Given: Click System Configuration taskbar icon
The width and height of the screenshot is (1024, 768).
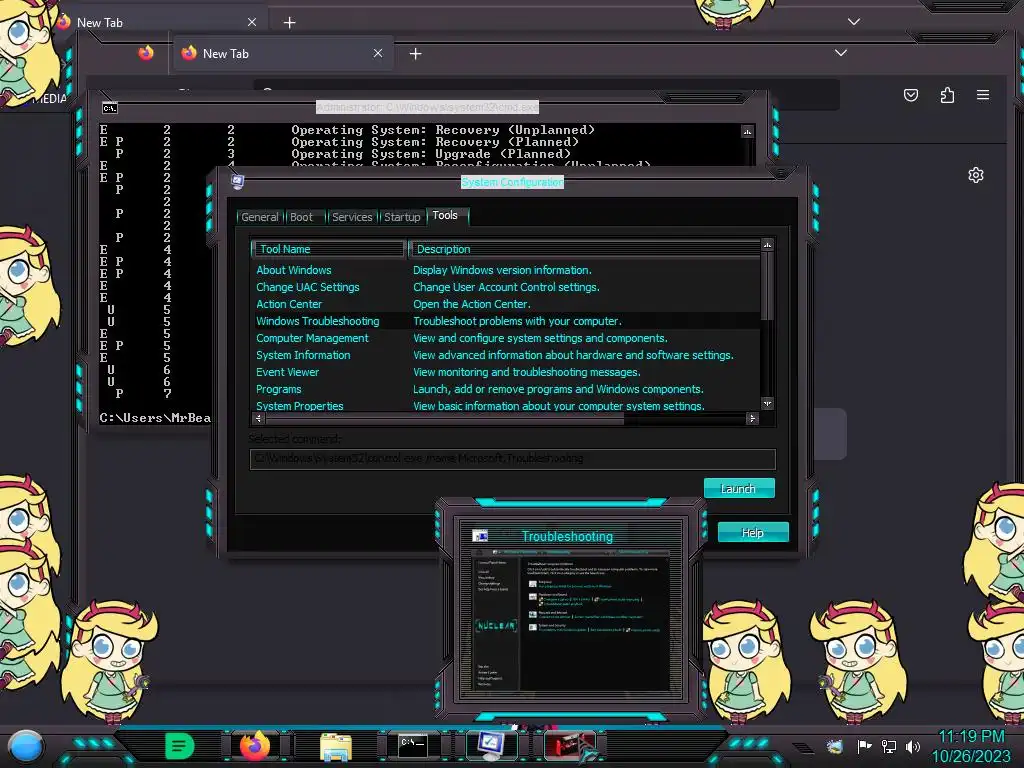Looking at the screenshot, I should pos(491,745).
